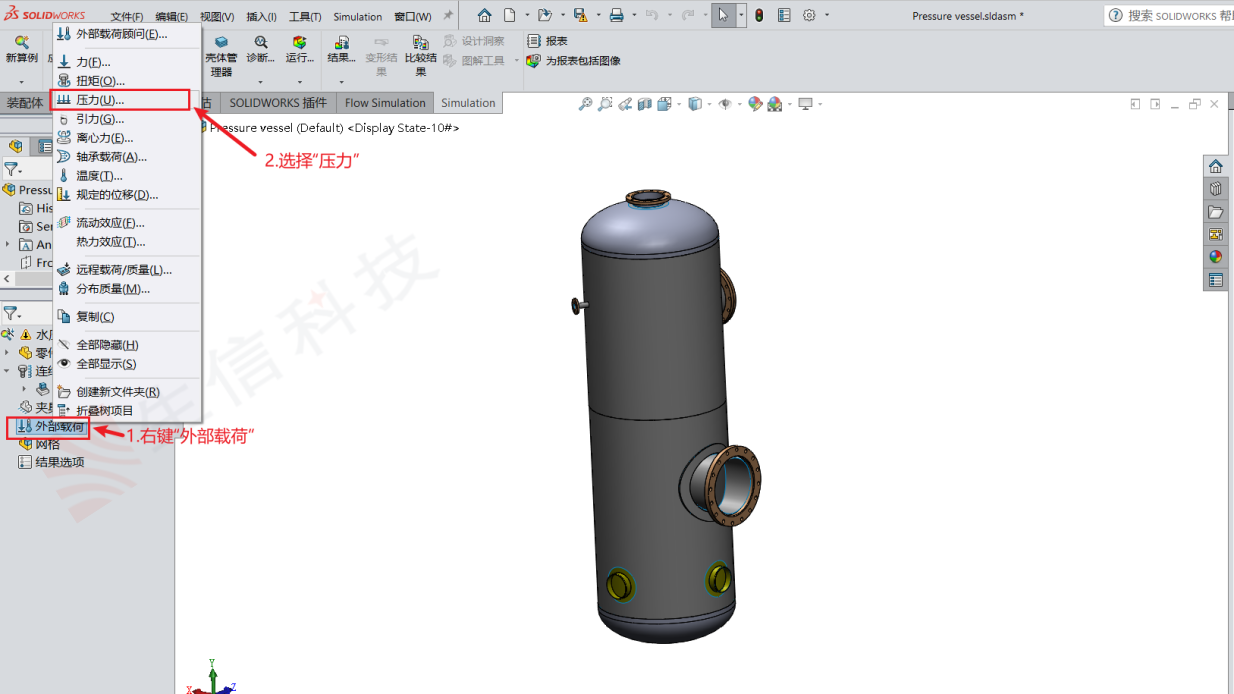Viewport: 1234px width, 694px height.
Task: Expand the 连结 node in the study tree
Action: 8,371
